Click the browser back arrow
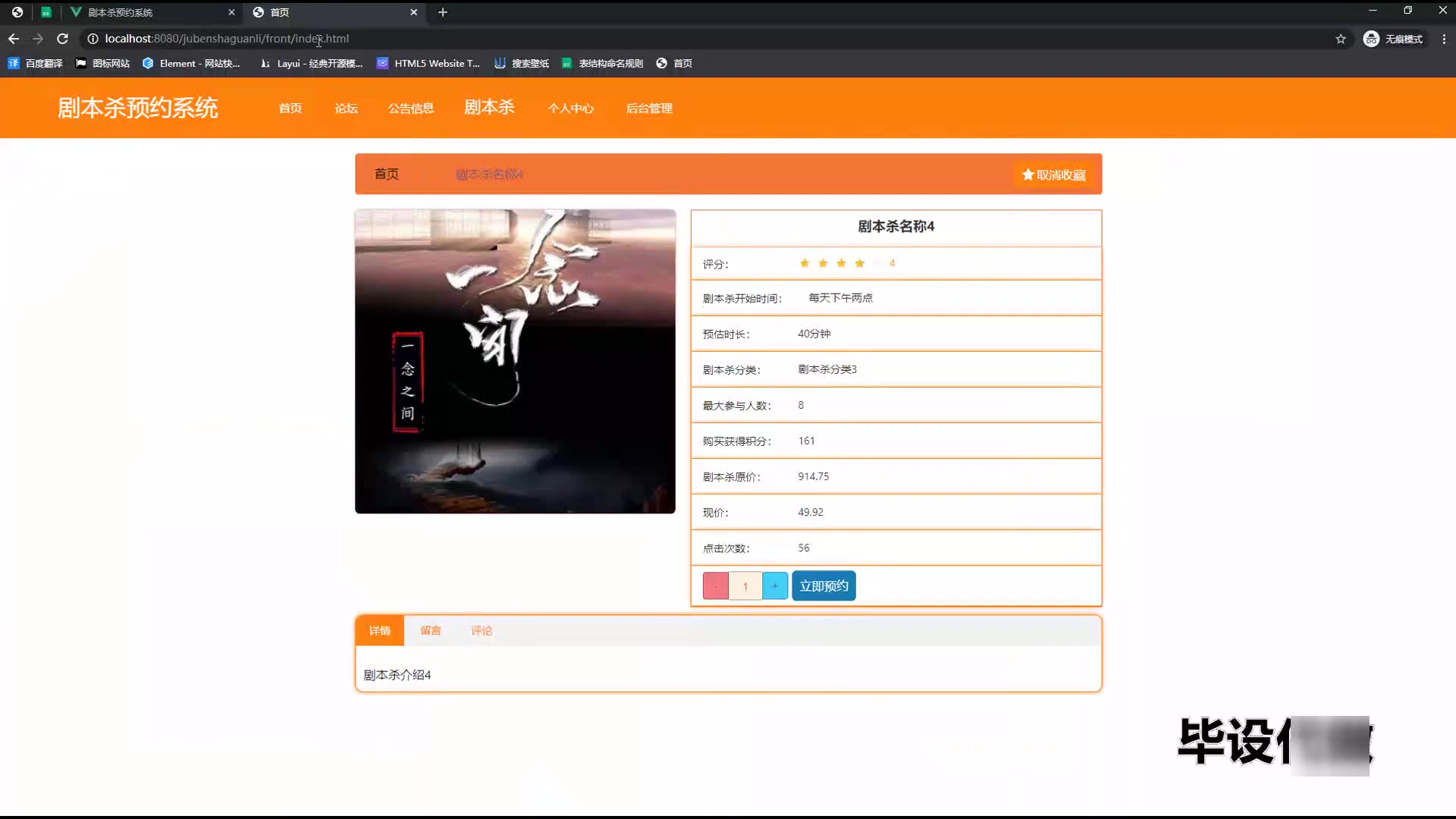 point(14,39)
